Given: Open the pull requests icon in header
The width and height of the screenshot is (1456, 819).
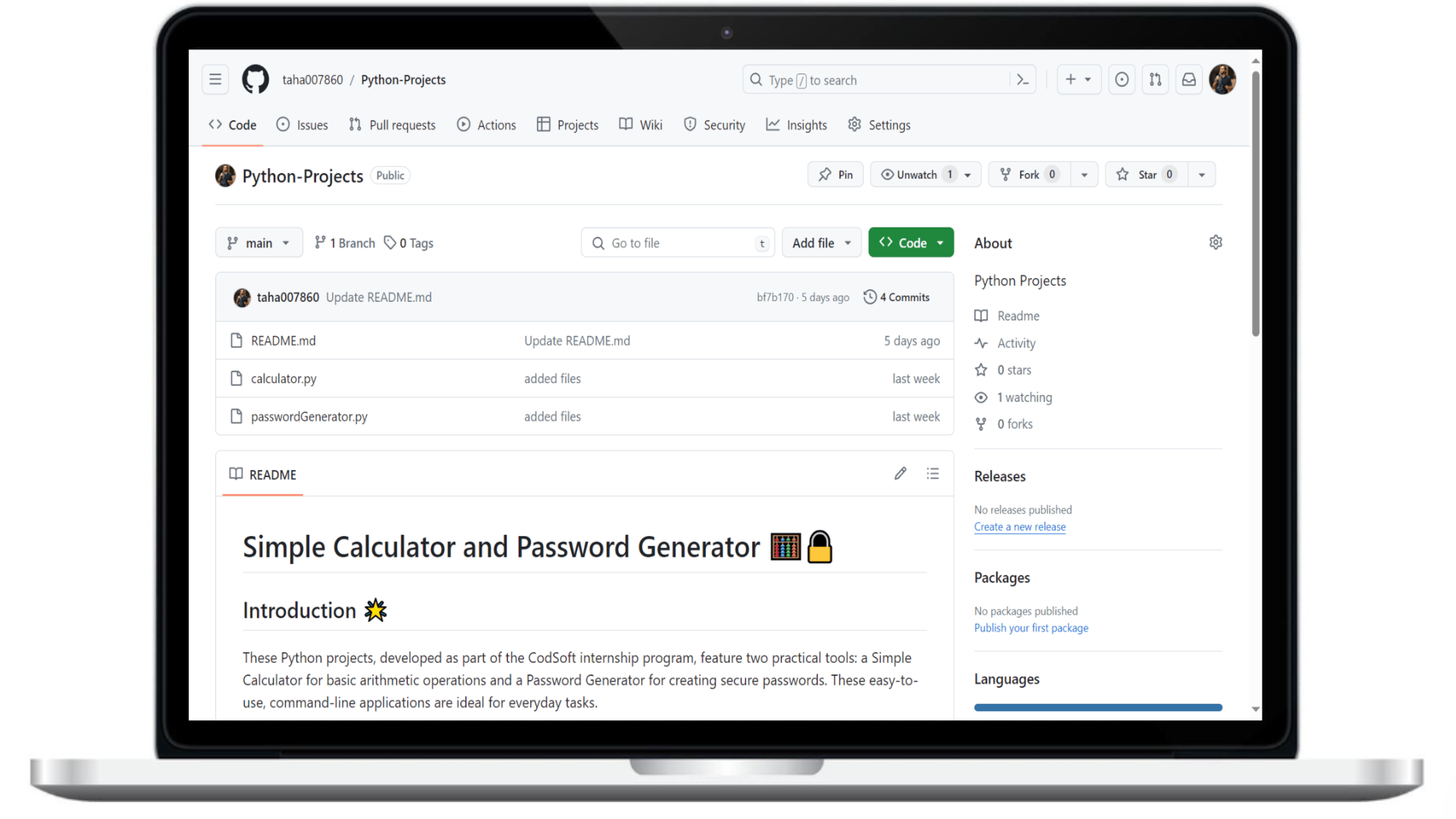Looking at the screenshot, I should [x=1155, y=79].
